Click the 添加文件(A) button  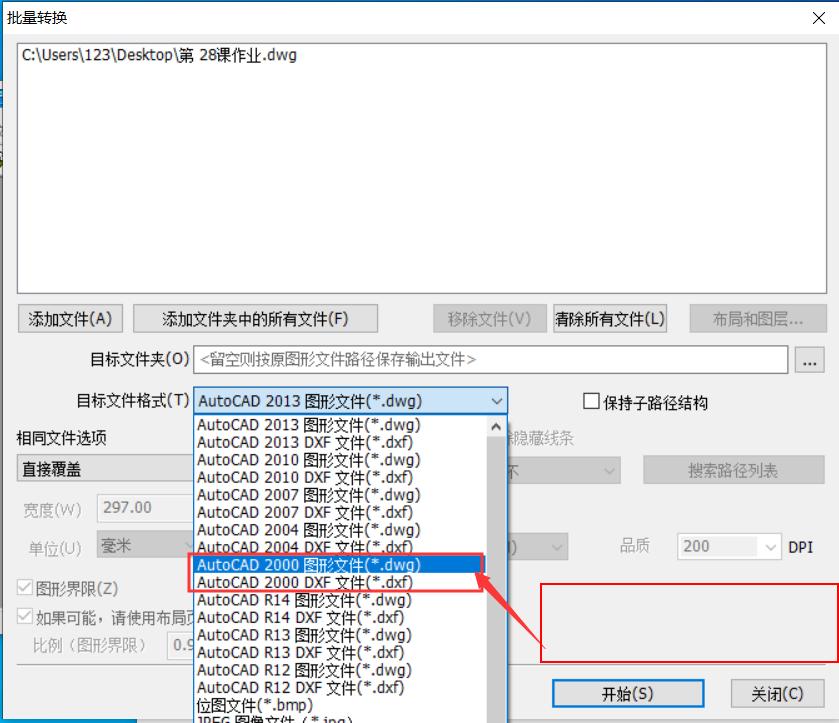[x=68, y=318]
